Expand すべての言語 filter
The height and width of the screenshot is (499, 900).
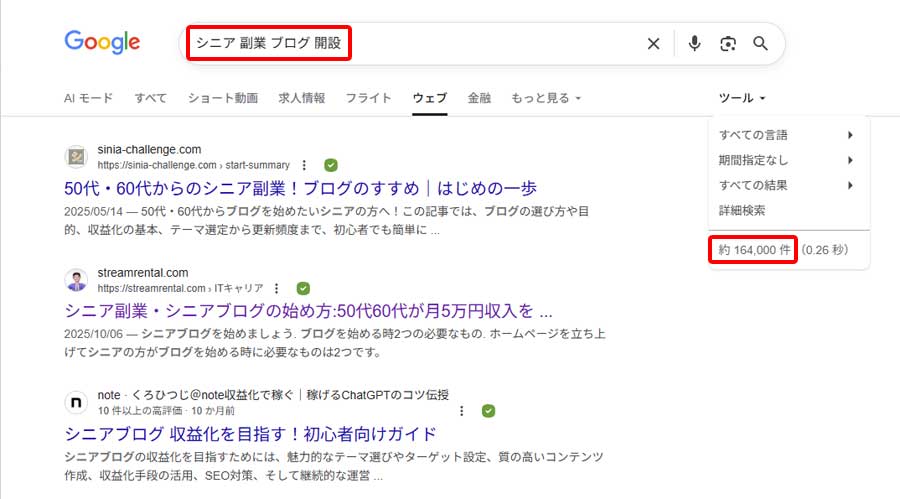point(786,135)
